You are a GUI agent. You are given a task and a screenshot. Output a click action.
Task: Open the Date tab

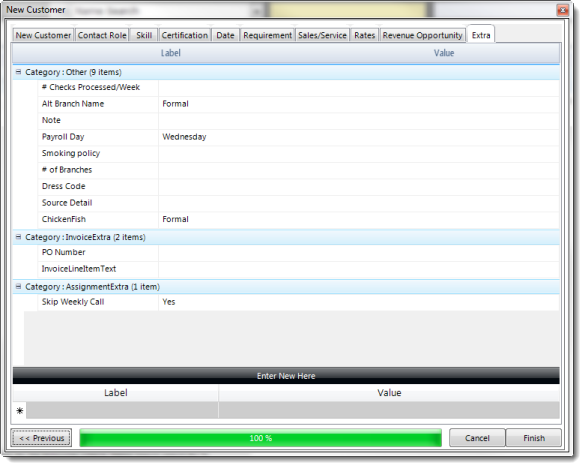225,35
